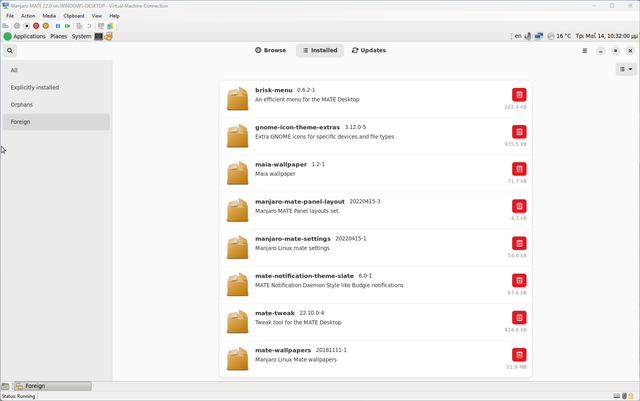Select the Foreign filter

(56, 122)
